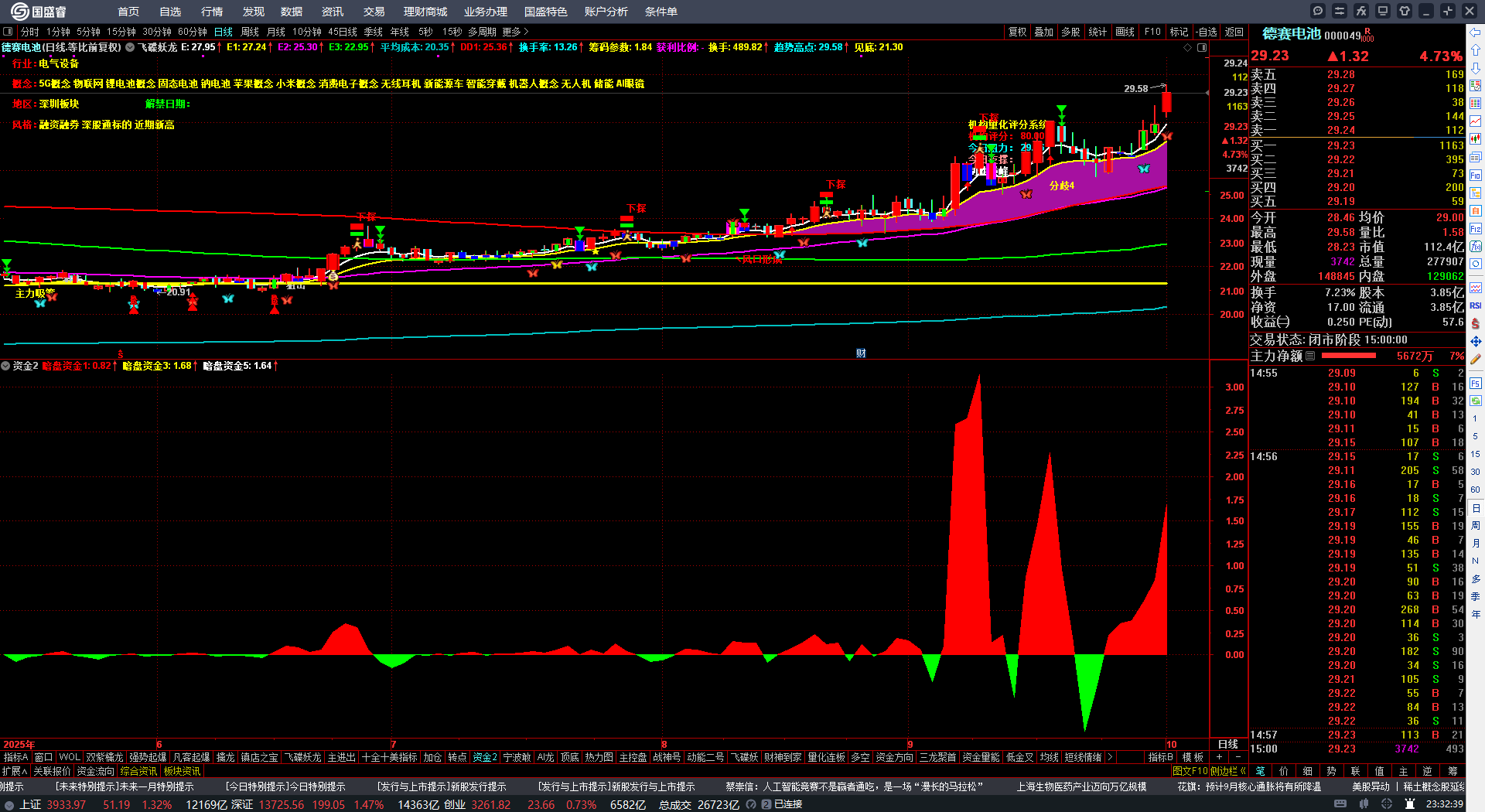Open the wave line icon in sidebar

point(1476,288)
